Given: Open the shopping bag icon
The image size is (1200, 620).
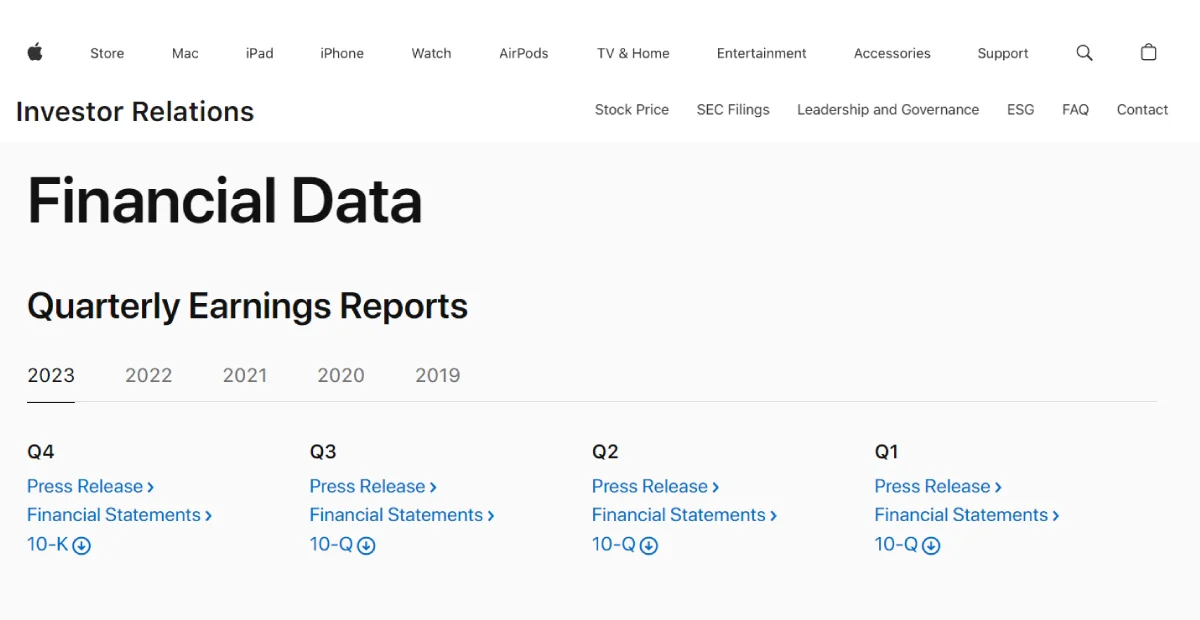Looking at the screenshot, I should click(x=1148, y=52).
